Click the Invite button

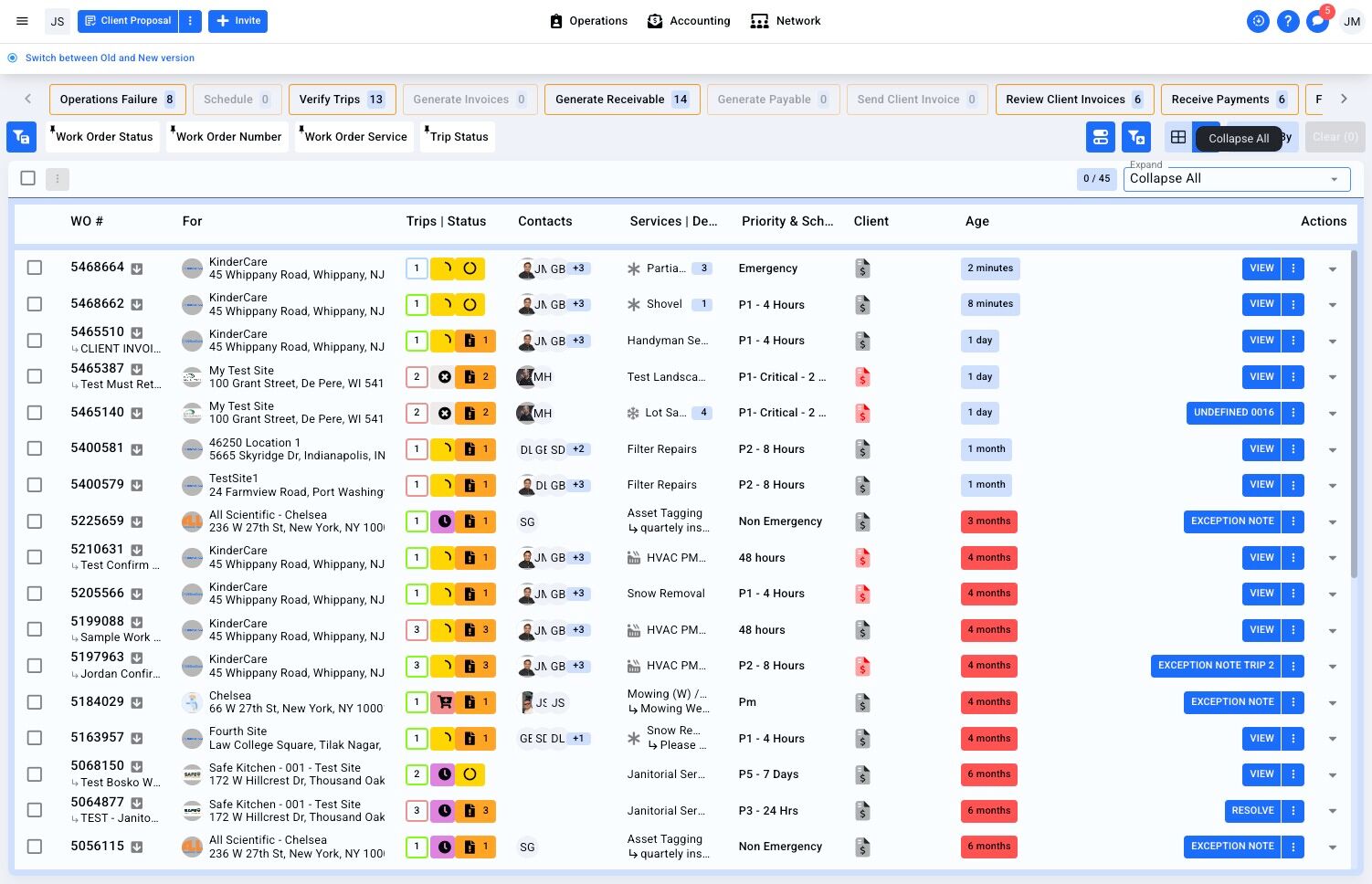pos(237,21)
